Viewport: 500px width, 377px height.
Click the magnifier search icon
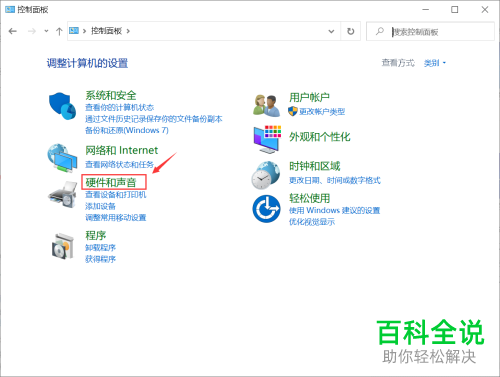pyautogui.click(x=379, y=31)
